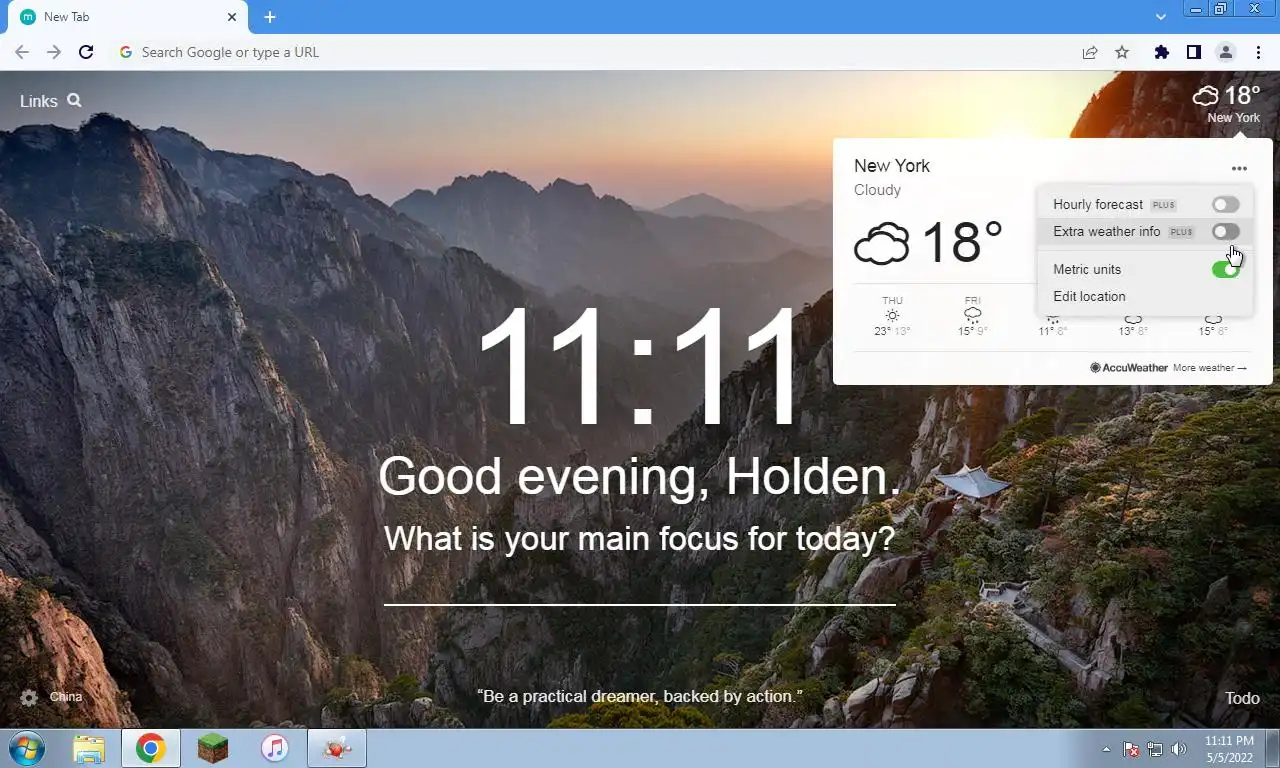The image size is (1280, 768).
Task: Open the network tray icon
Action: point(1155,749)
